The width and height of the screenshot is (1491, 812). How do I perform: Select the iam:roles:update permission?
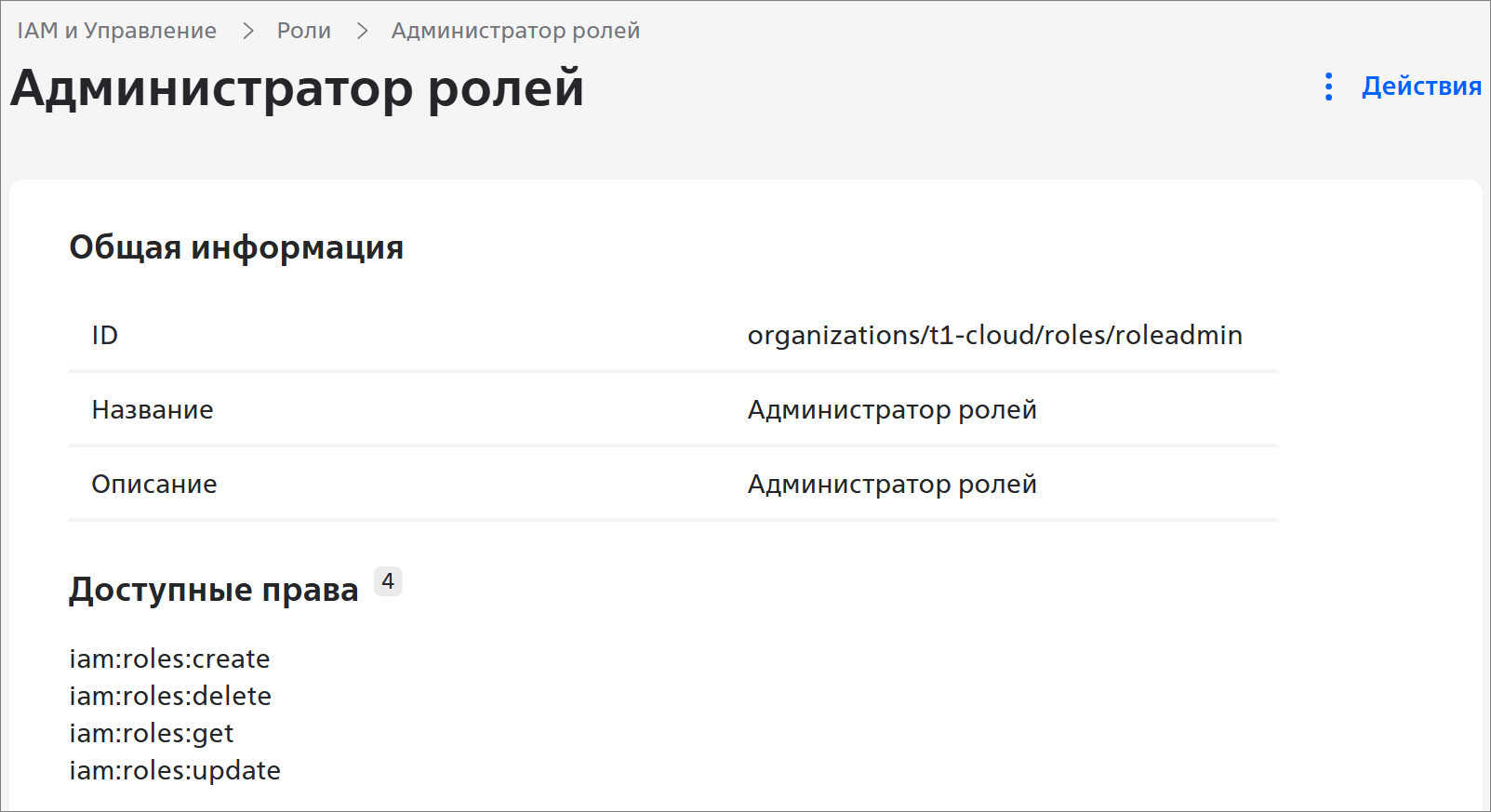tap(175, 771)
